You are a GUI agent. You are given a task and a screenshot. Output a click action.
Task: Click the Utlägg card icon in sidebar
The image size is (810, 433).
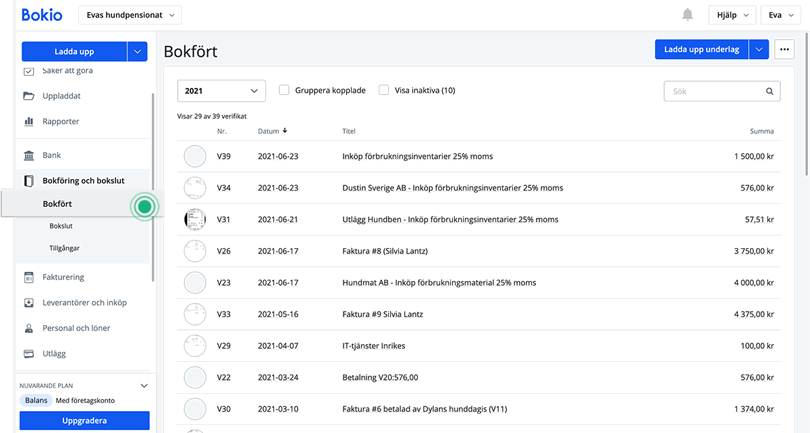tap(29, 354)
